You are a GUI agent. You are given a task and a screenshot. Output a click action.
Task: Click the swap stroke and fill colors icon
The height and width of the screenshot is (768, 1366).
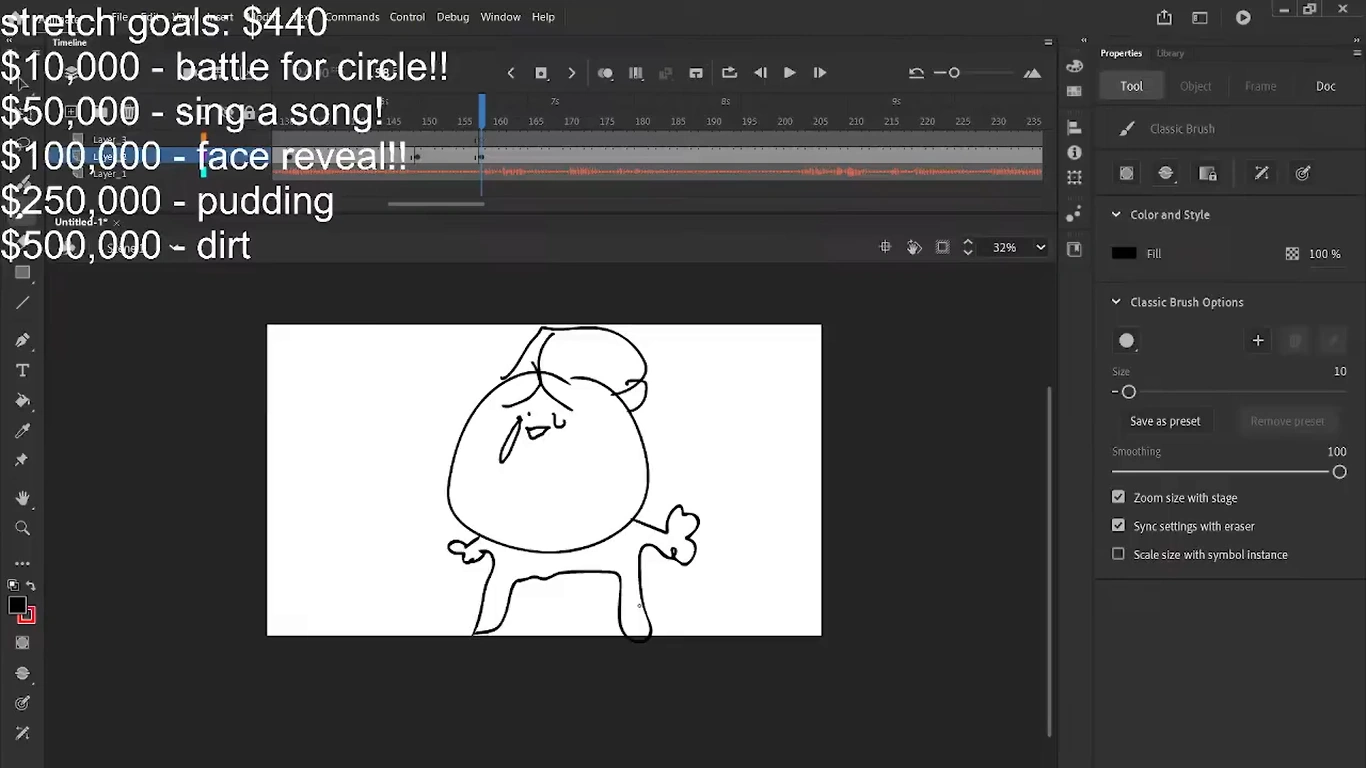[x=31, y=586]
